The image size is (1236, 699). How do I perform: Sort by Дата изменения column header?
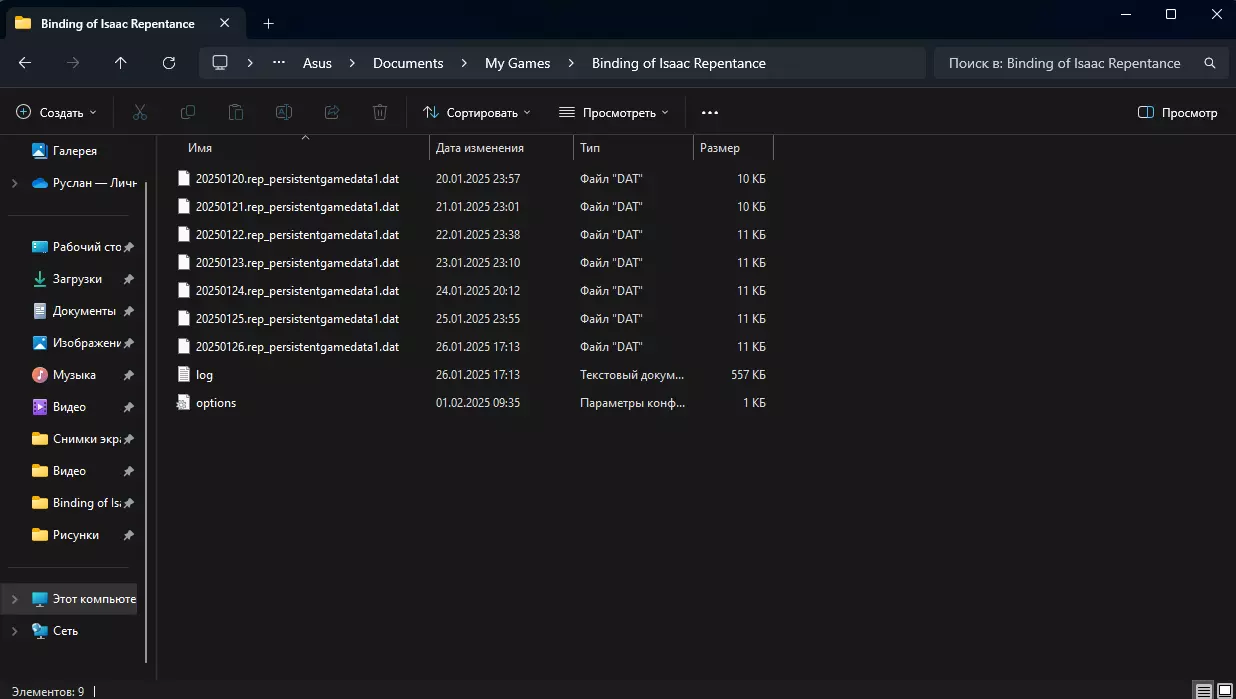pos(480,148)
